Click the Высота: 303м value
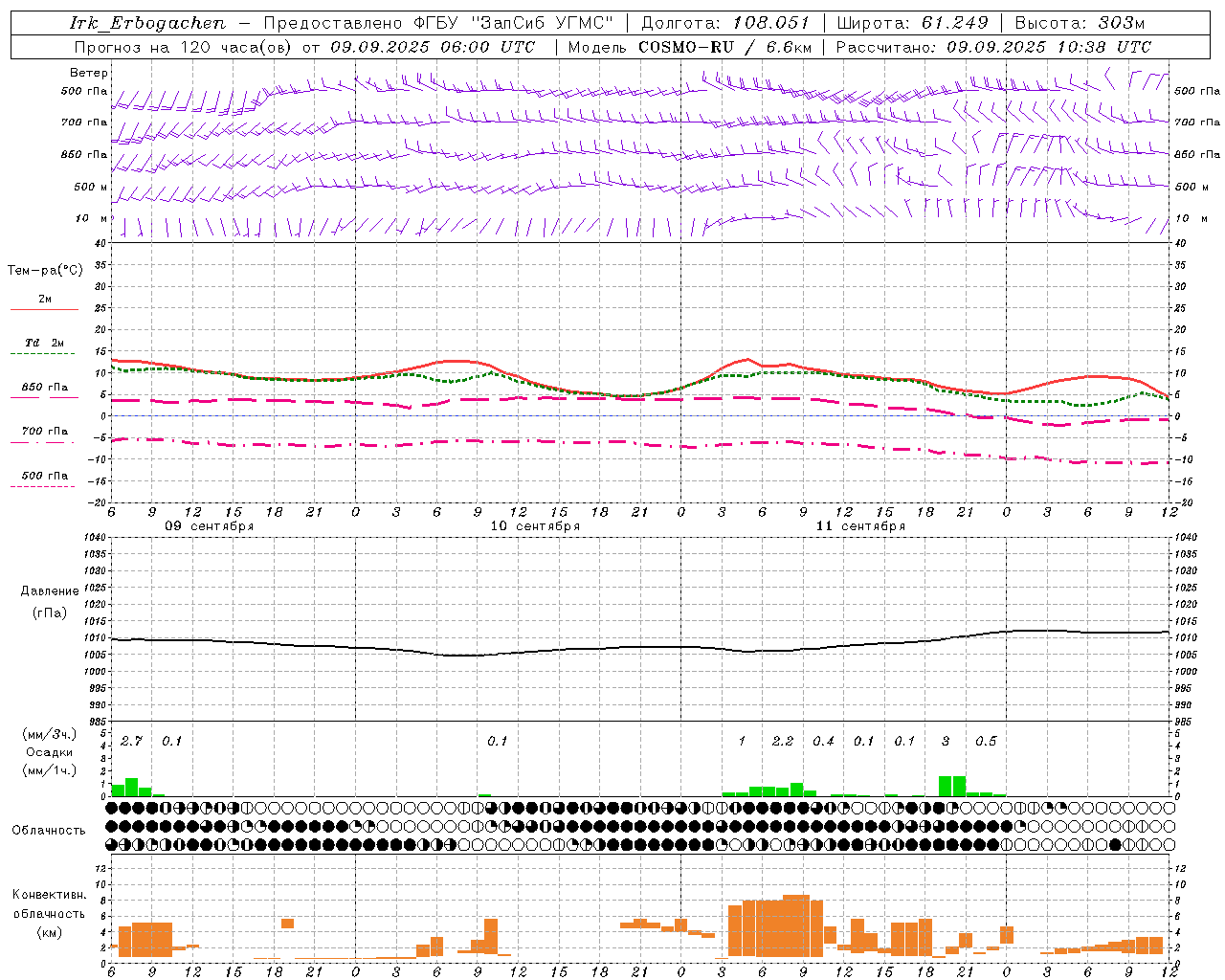 pos(1080,23)
